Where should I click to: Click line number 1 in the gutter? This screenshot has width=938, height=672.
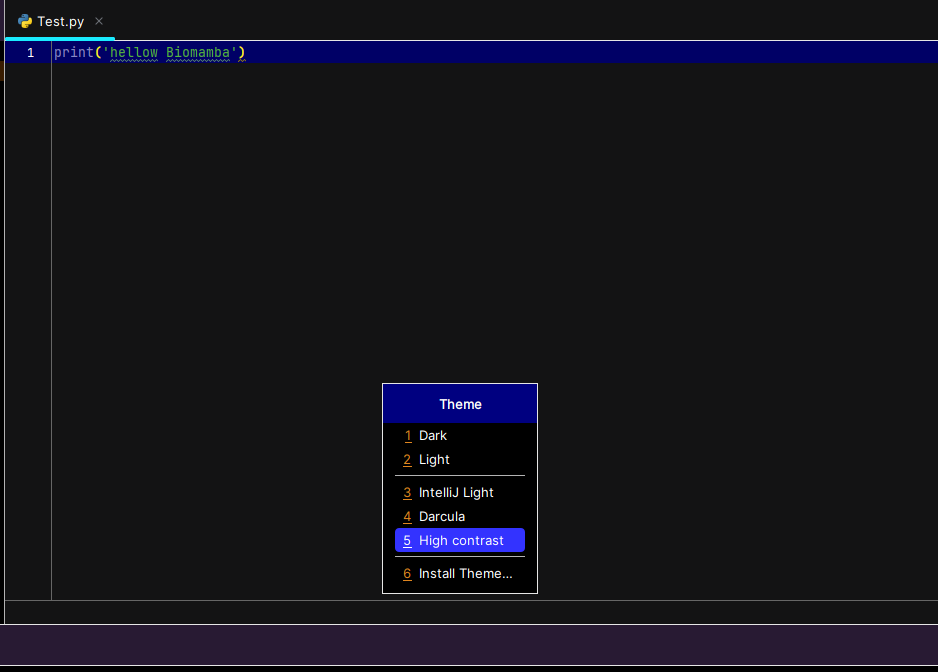pos(31,53)
